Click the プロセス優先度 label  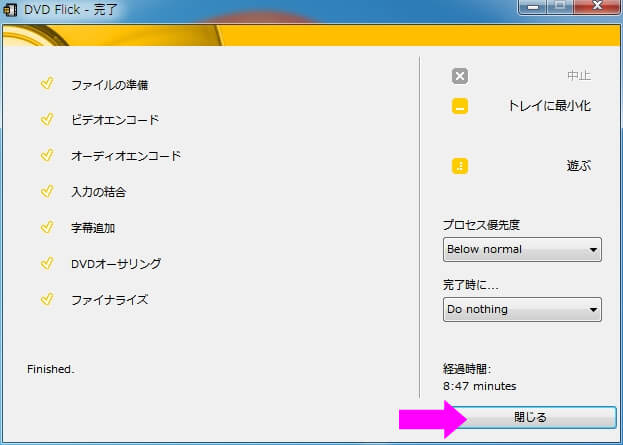click(481, 225)
